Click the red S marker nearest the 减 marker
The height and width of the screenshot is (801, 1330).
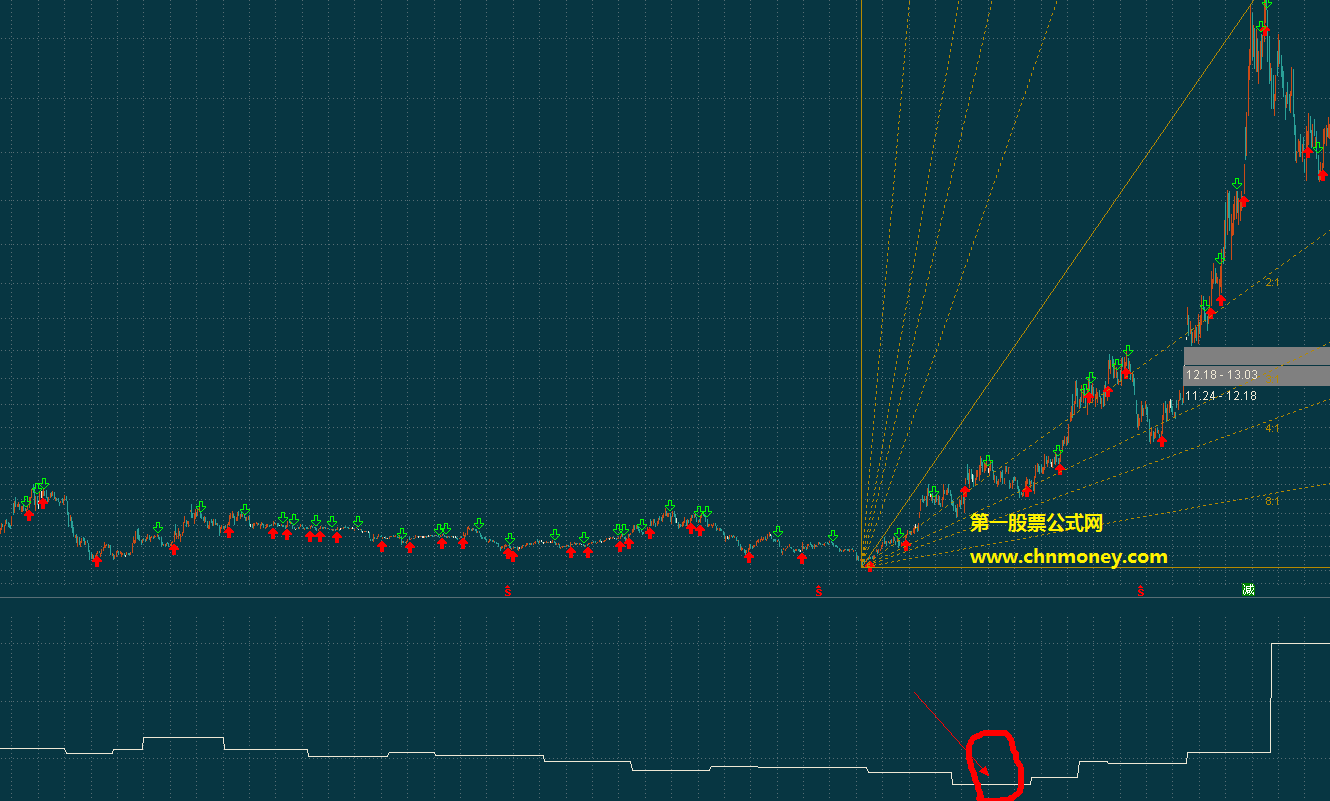1140,592
